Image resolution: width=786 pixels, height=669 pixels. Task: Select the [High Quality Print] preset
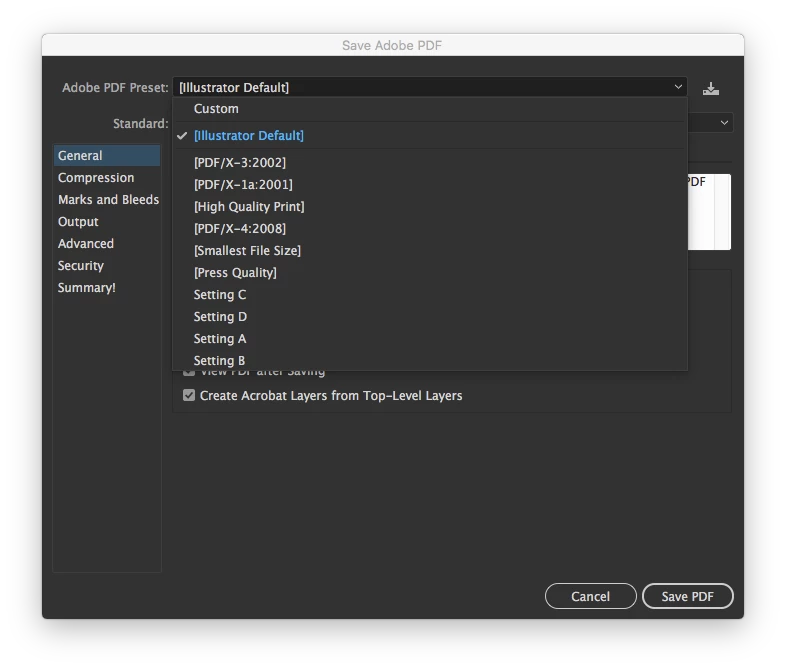[x=430, y=207]
